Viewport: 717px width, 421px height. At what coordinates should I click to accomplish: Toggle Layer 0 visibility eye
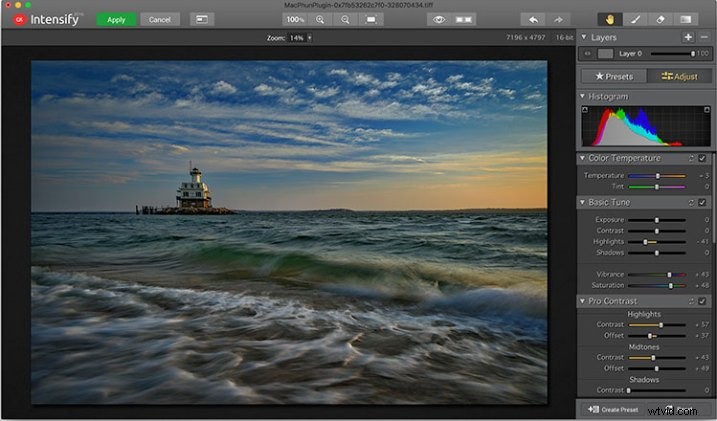(x=588, y=54)
